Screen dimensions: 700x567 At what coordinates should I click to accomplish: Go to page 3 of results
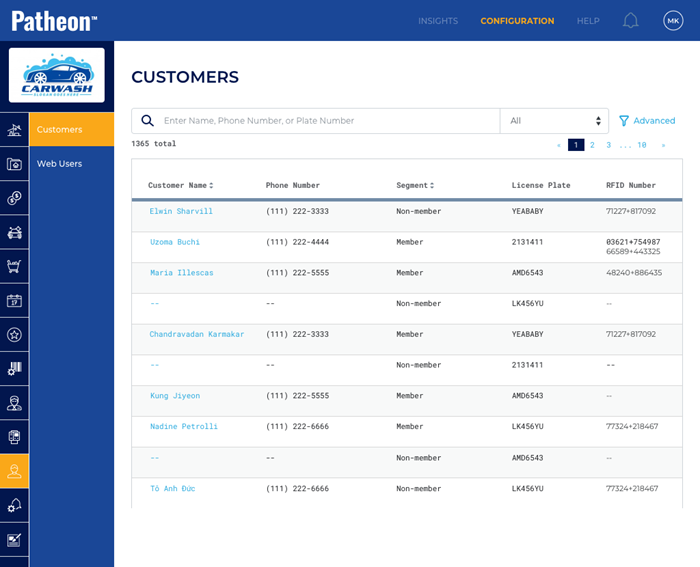coord(608,145)
